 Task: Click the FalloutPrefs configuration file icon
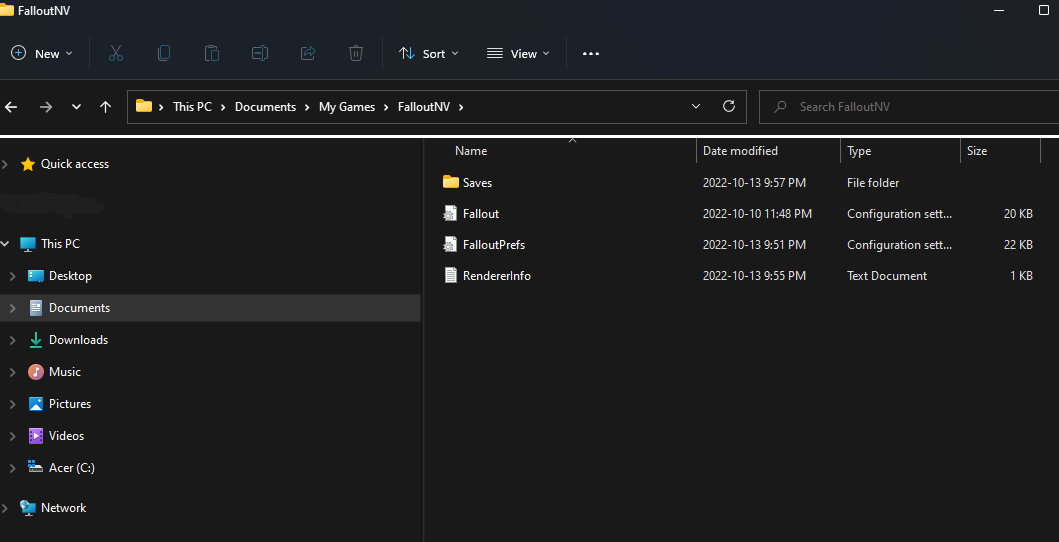click(450, 244)
